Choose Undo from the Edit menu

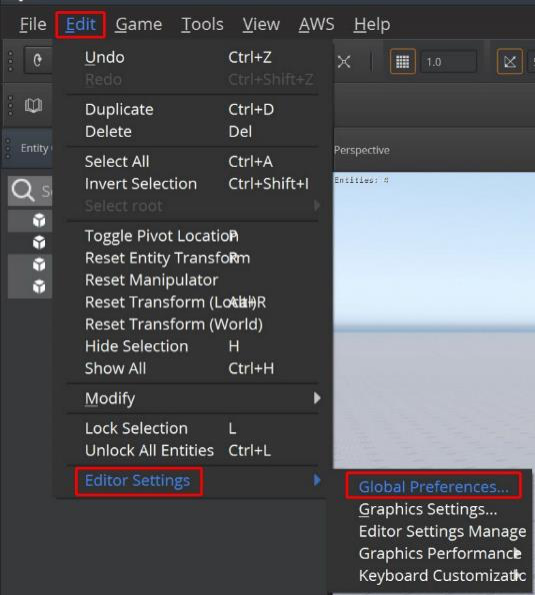194,58
